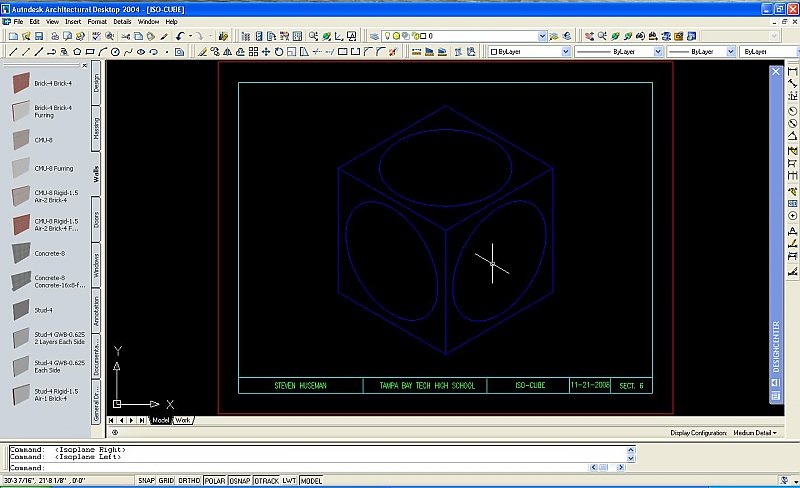Open the Insert menu
The height and width of the screenshot is (488, 800).
[73, 22]
